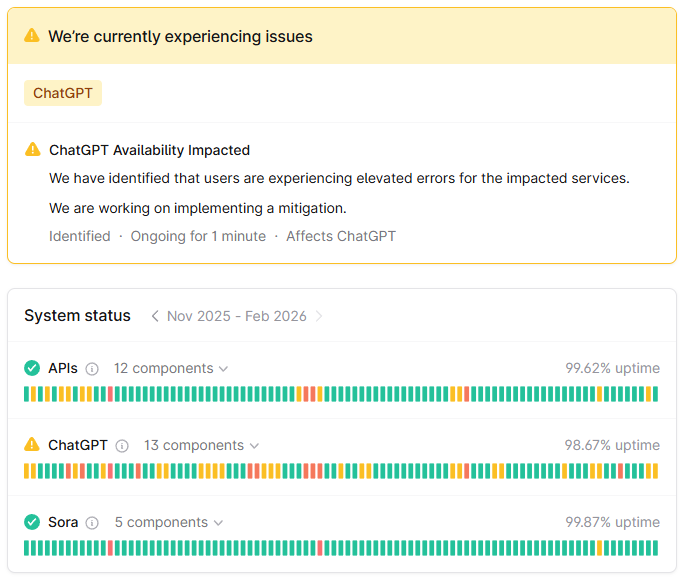The width and height of the screenshot is (680, 579).
Task: Open the info icon next to APIs
Action: click(x=92, y=369)
